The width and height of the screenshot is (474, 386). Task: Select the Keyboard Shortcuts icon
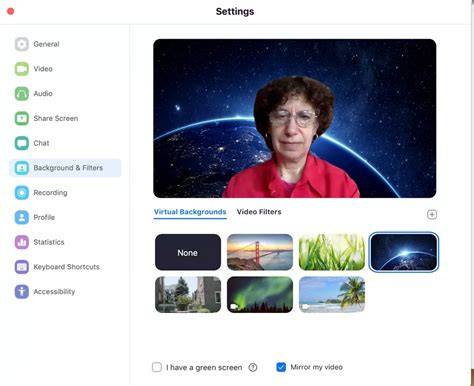tap(22, 267)
